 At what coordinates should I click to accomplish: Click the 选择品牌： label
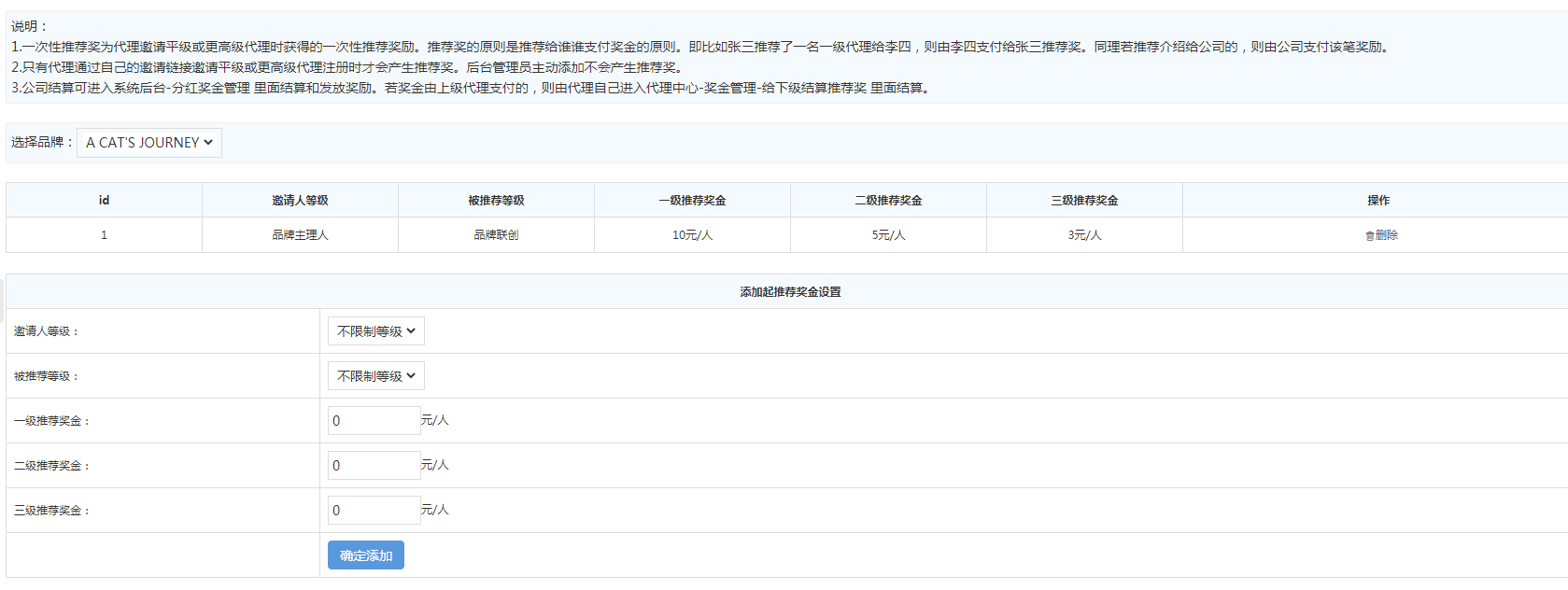click(x=42, y=142)
